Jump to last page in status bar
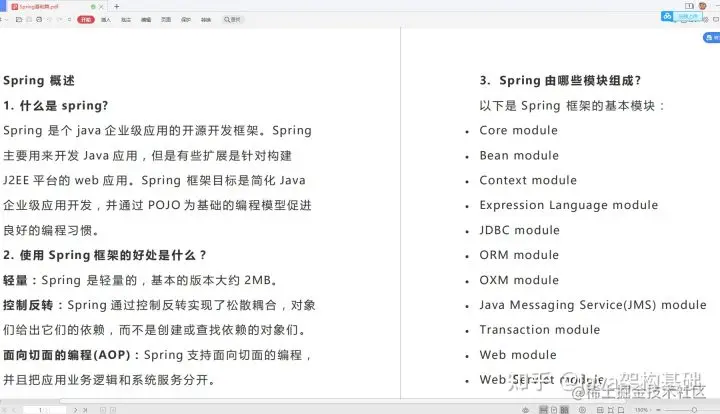The image size is (720, 414). point(85,410)
